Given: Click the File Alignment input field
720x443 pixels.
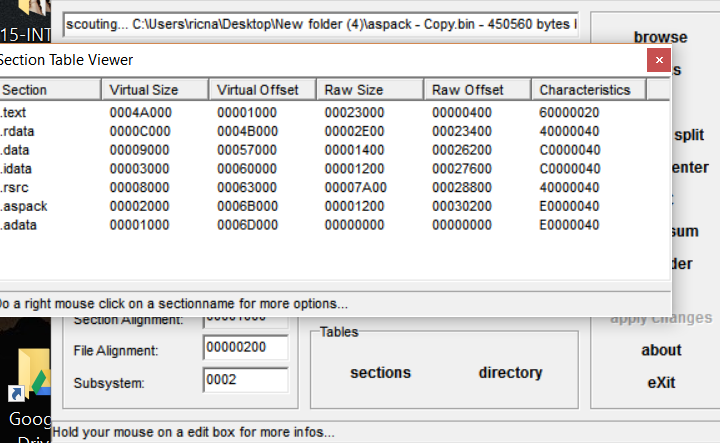Looking at the screenshot, I should click(245, 349).
